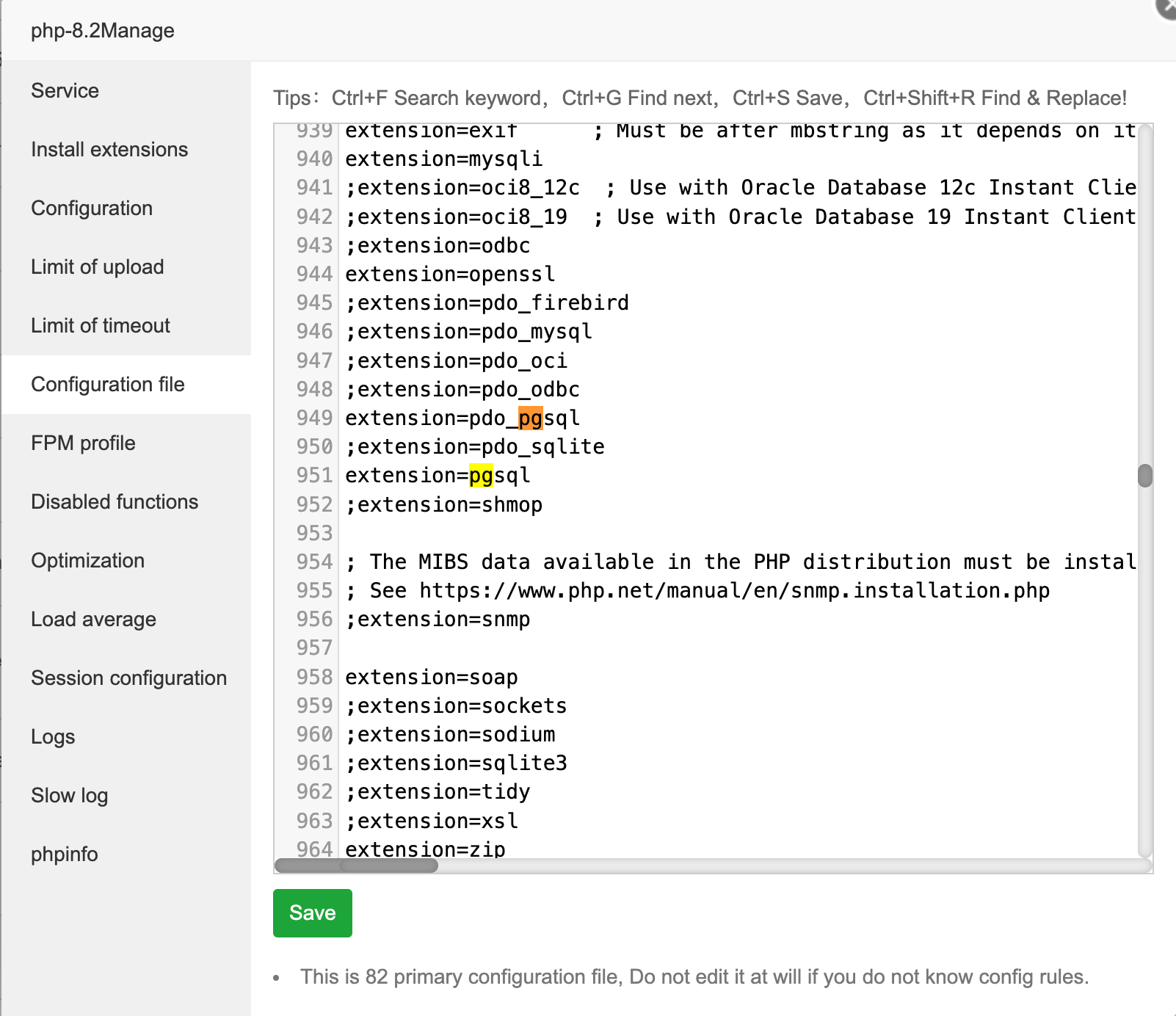Open the Configuration tab
This screenshot has width=1176, height=1016.
(92, 208)
